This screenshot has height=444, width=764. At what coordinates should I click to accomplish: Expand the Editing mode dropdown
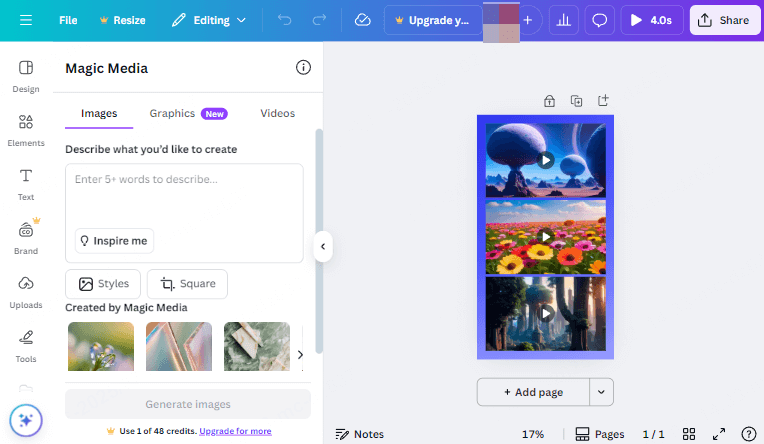209,20
